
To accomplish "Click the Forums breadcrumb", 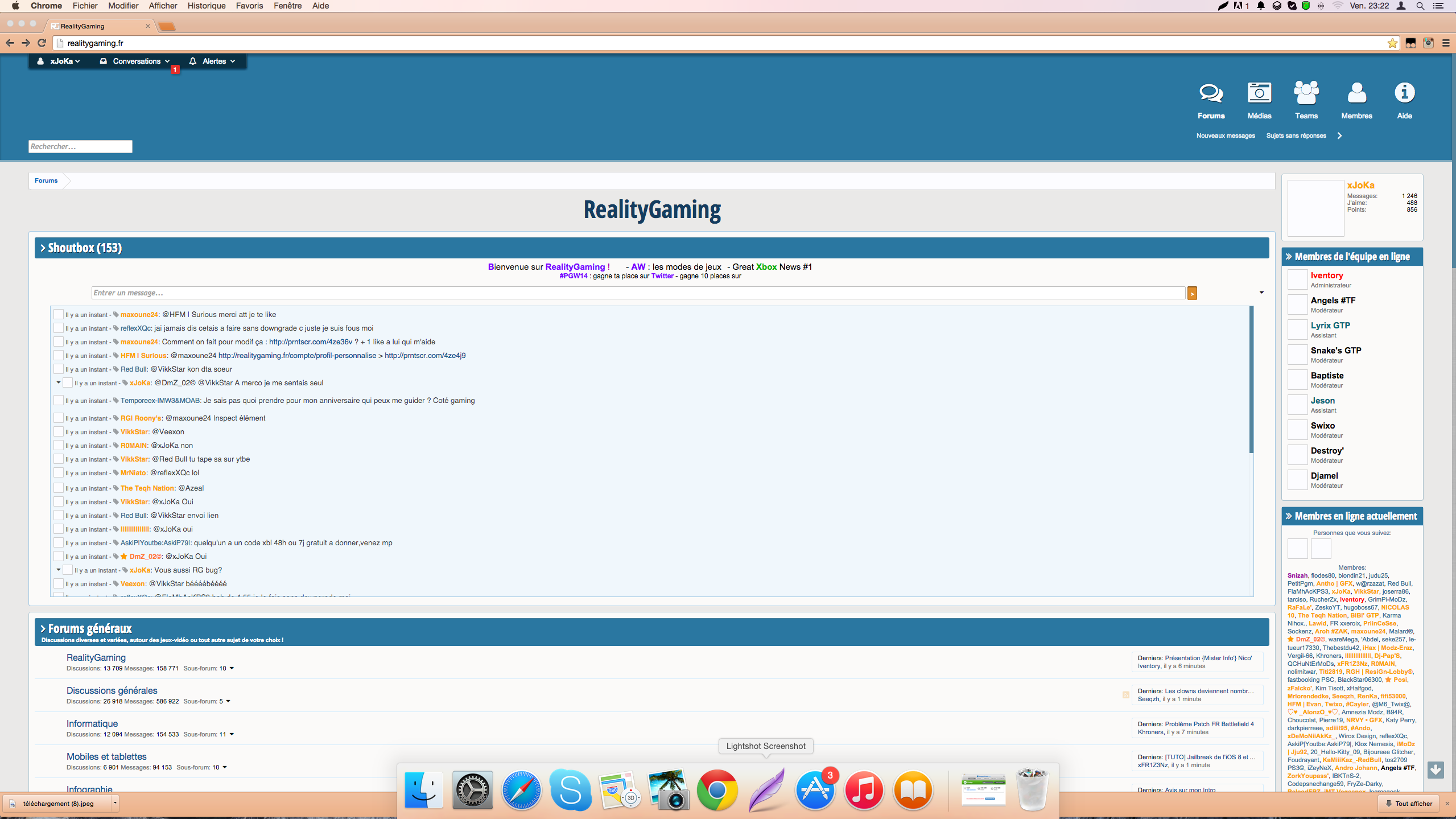I will pos(46,180).
